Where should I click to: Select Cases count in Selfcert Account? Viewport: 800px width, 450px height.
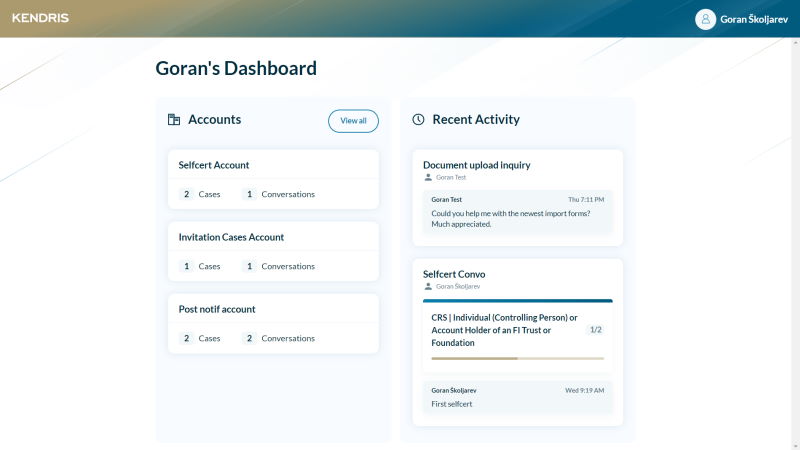[200, 194]
